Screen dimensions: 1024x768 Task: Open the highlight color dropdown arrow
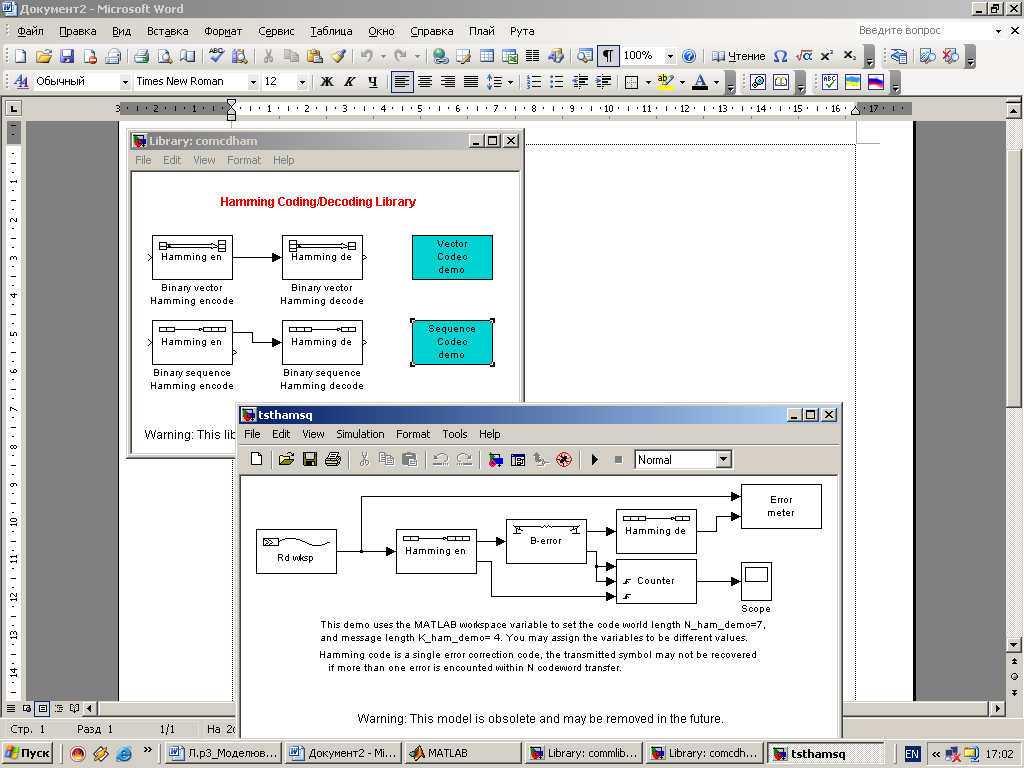coord(682,82)
